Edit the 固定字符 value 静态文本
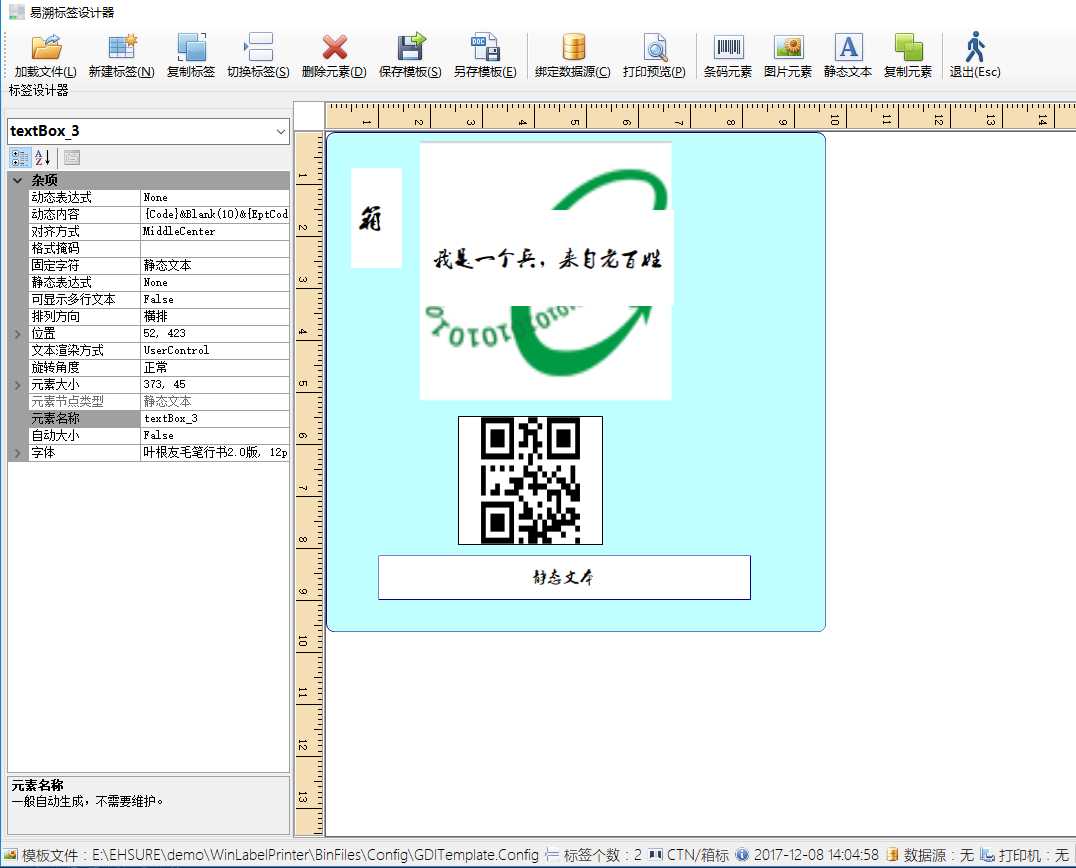 pyautogui.click(x=215, y=266)
